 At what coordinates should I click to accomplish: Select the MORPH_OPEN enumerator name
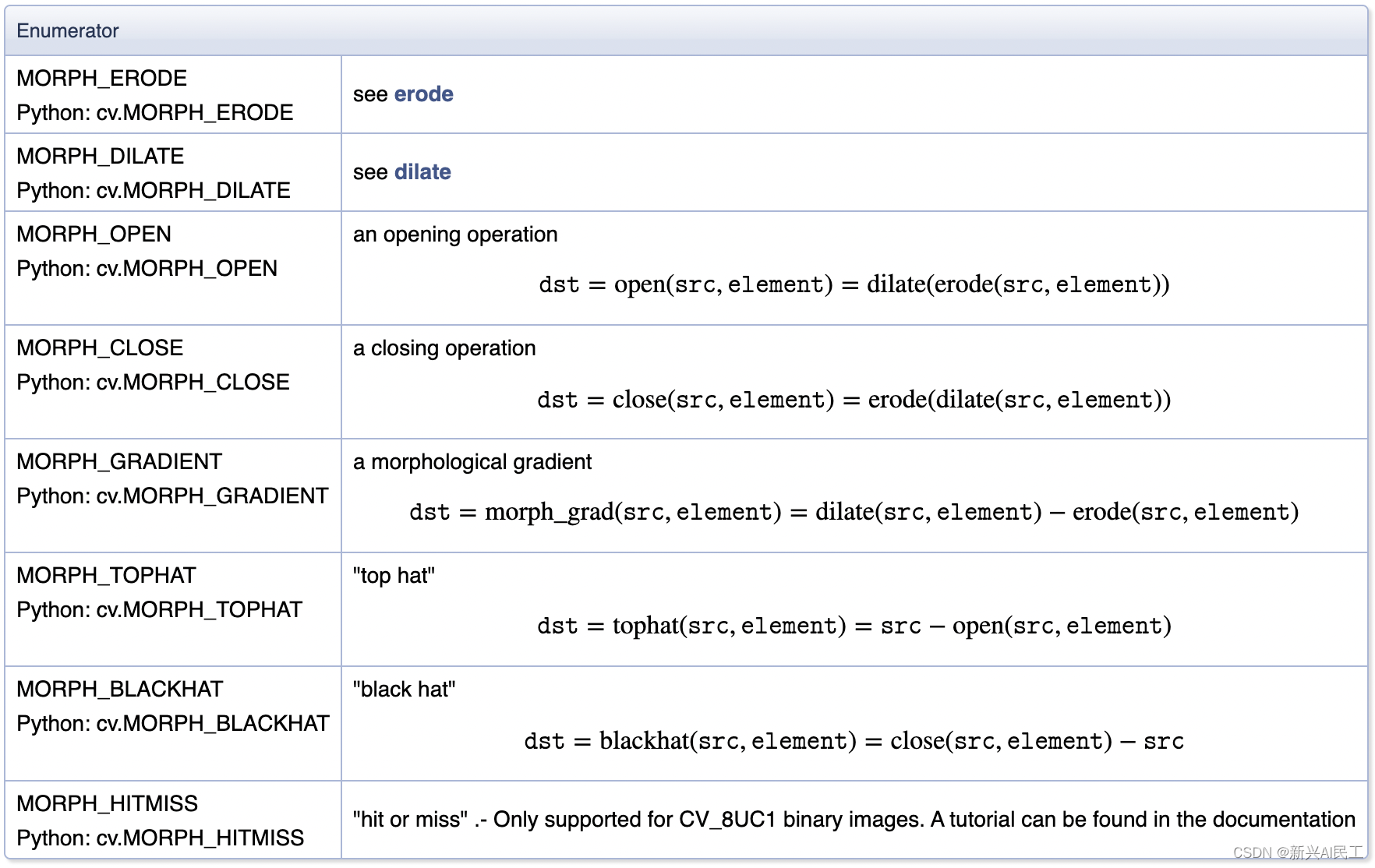point(94,234)
